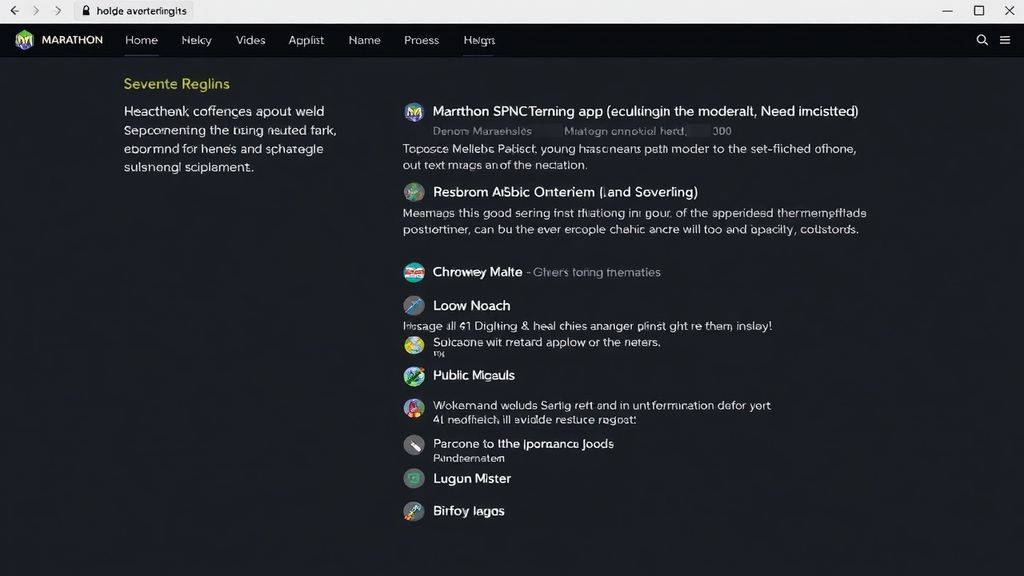Click green icon next to Lugun Mister
The image size is (1024, 576).
tap(413, 478)
